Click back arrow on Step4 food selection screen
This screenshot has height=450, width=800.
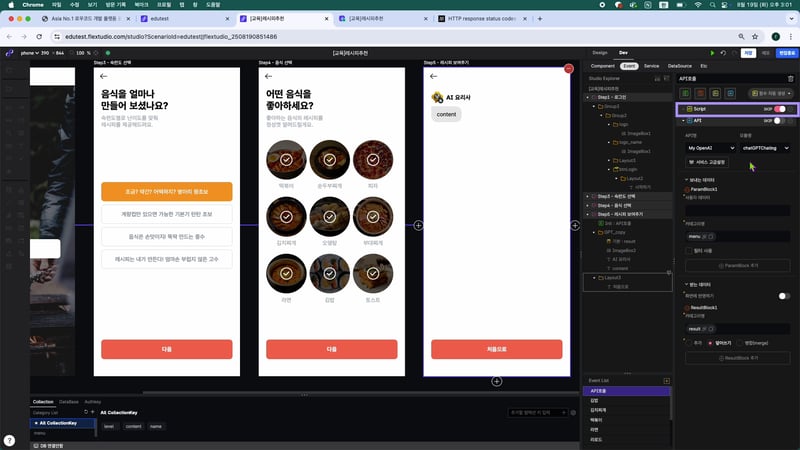point(269,76)
